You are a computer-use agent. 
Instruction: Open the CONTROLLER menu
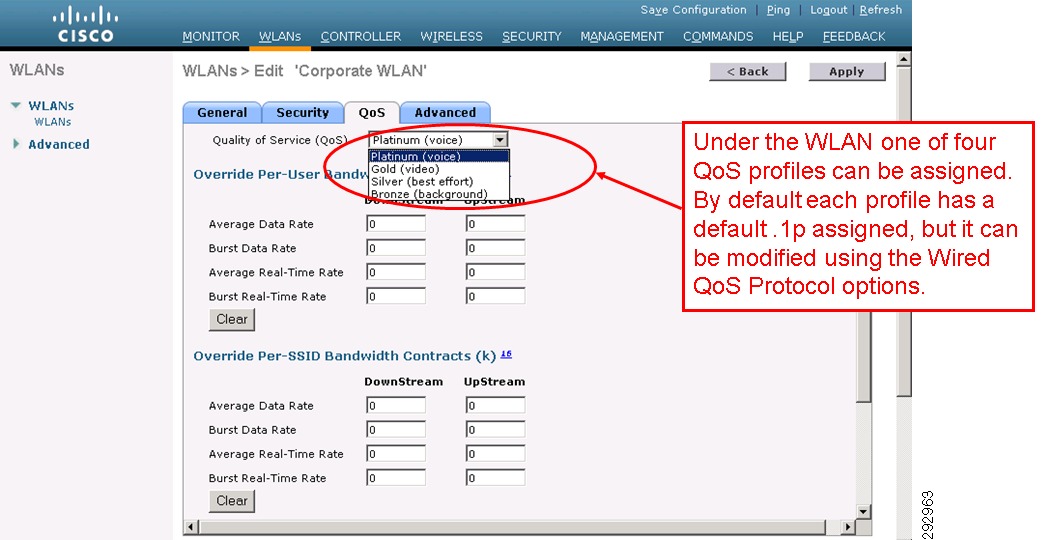click(360, 37)
